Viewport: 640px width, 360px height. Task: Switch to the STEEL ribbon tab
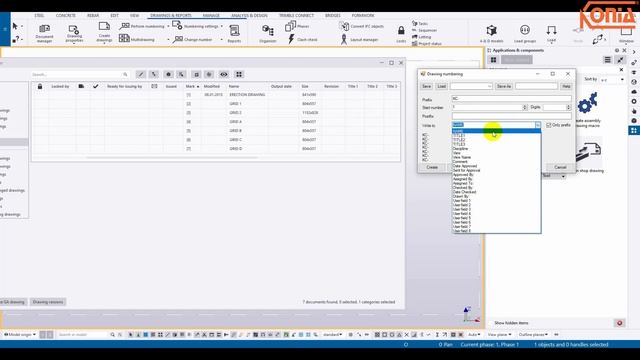39,16
